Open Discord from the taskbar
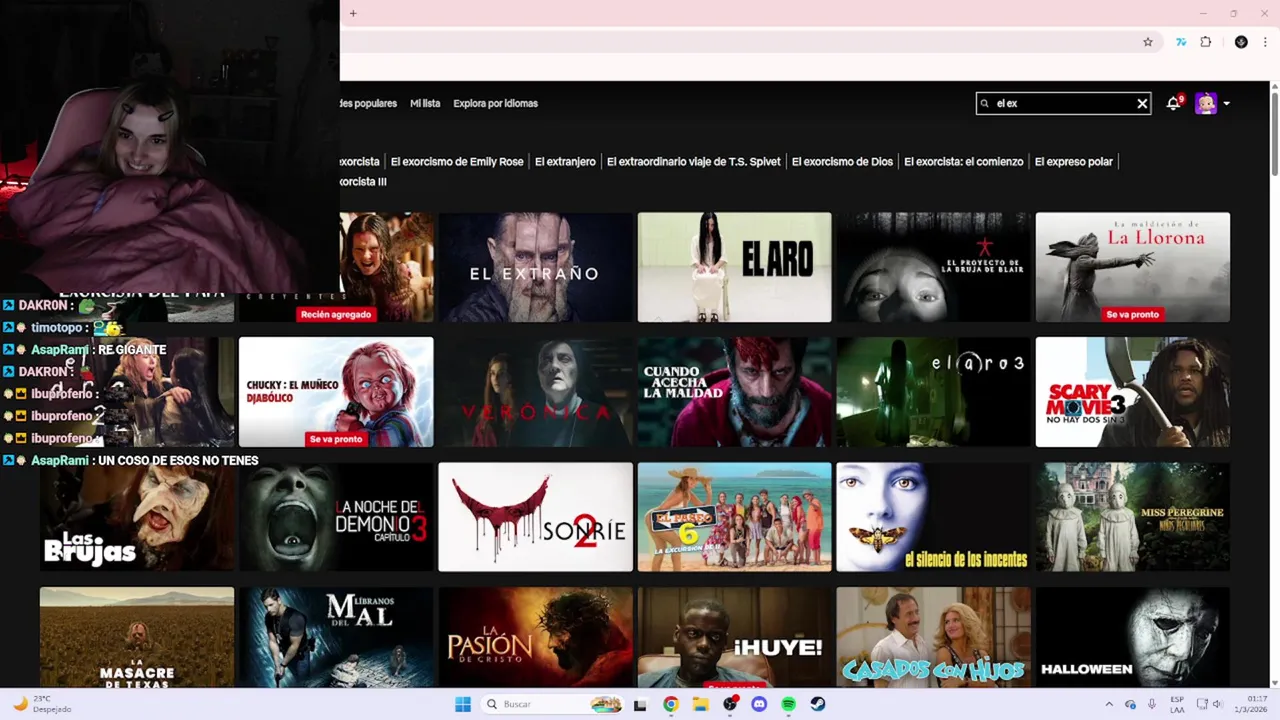 pyautogui.click(x=759, y=704)
